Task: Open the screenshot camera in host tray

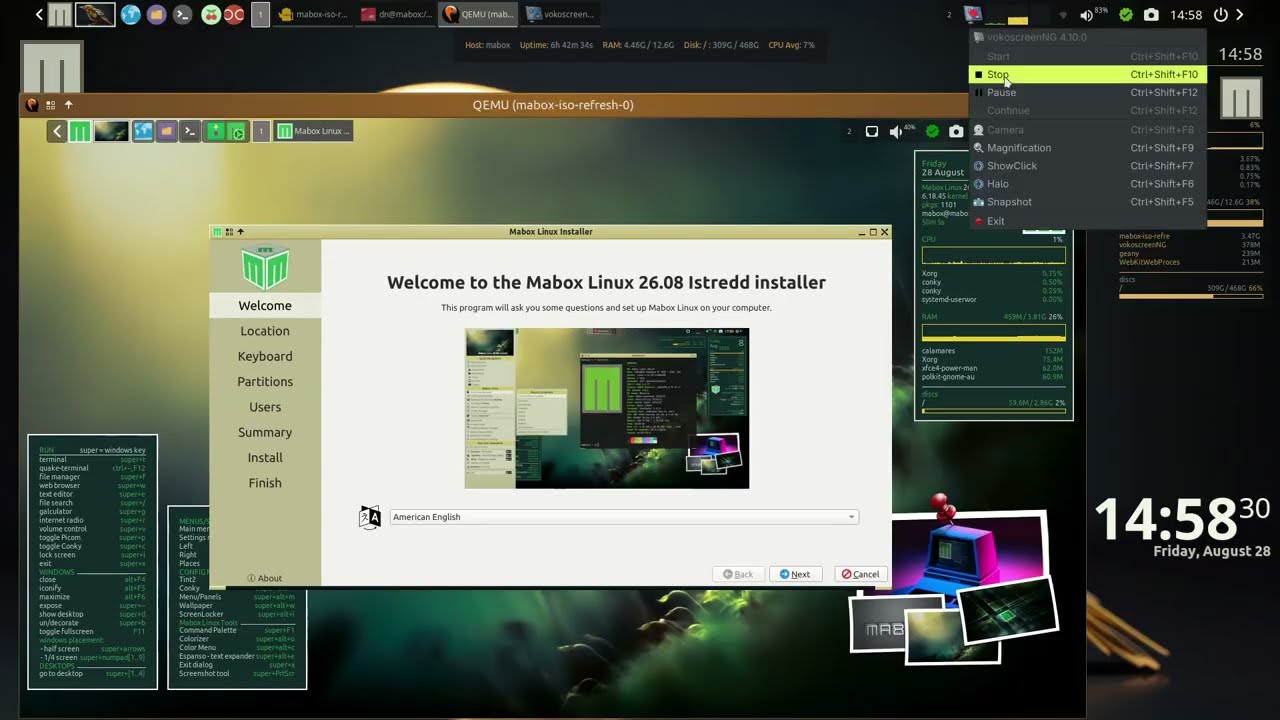Action: (x=1151, y=15)
